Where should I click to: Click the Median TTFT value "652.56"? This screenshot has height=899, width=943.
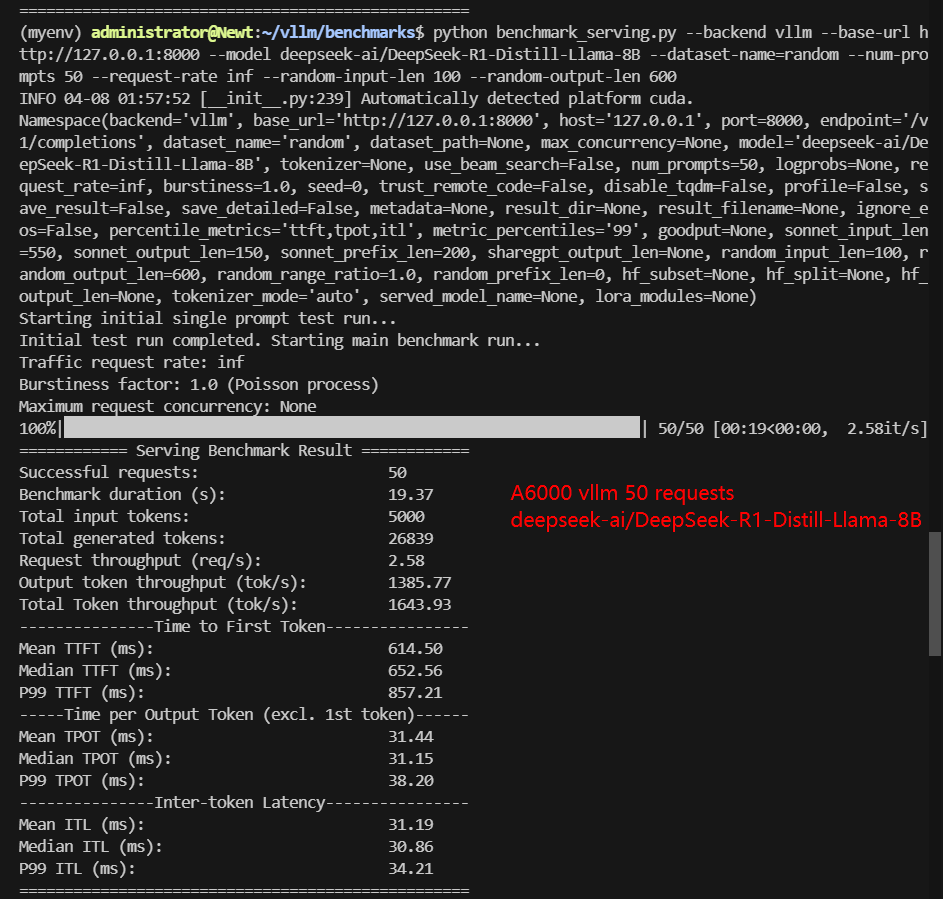[x=416, y=670]
